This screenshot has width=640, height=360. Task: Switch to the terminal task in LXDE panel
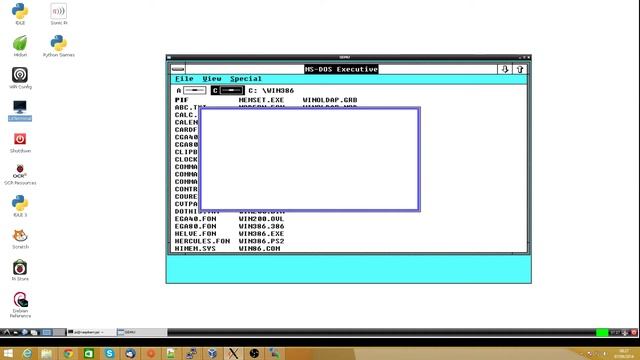[91, 332]
